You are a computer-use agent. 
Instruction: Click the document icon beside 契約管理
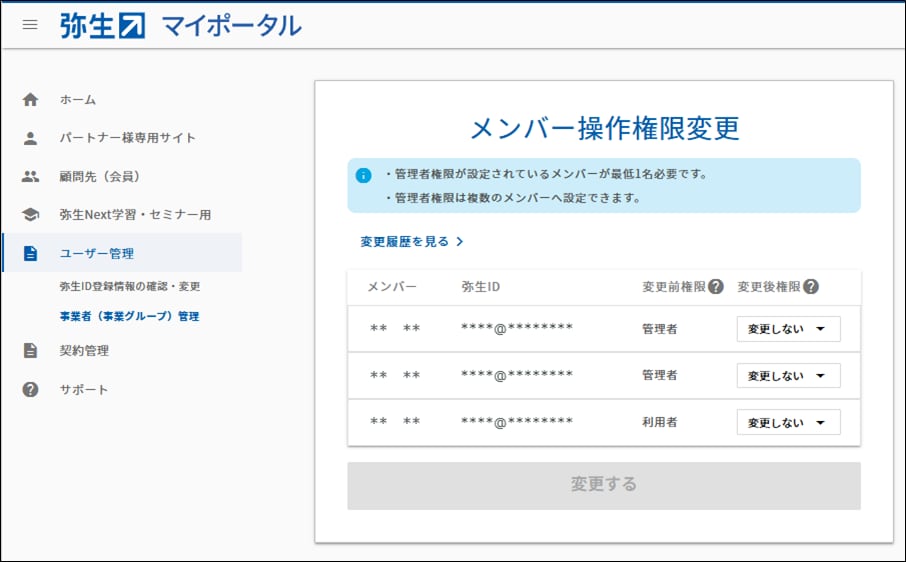point(30,351)
